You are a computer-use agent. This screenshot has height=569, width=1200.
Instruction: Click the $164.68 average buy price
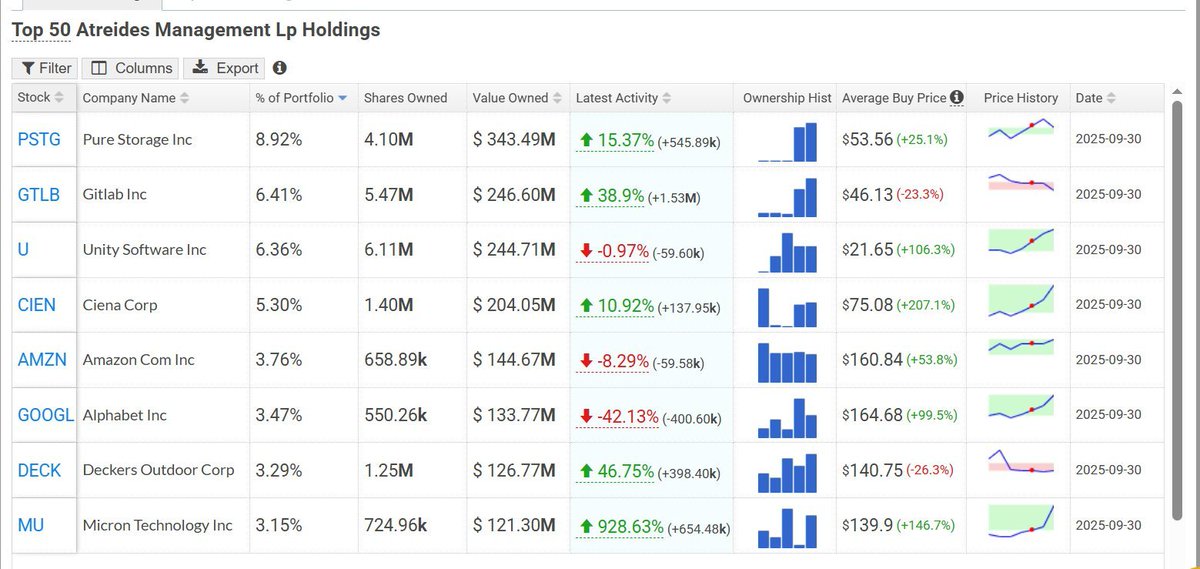coord(872,415)
